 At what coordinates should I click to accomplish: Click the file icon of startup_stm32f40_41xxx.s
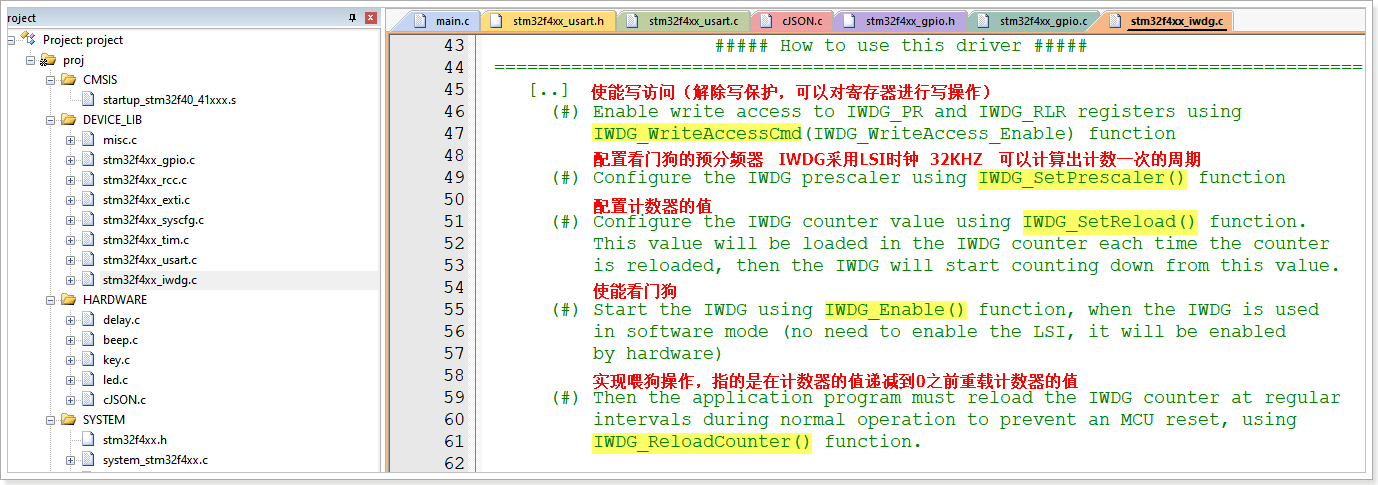click(88, 100)
